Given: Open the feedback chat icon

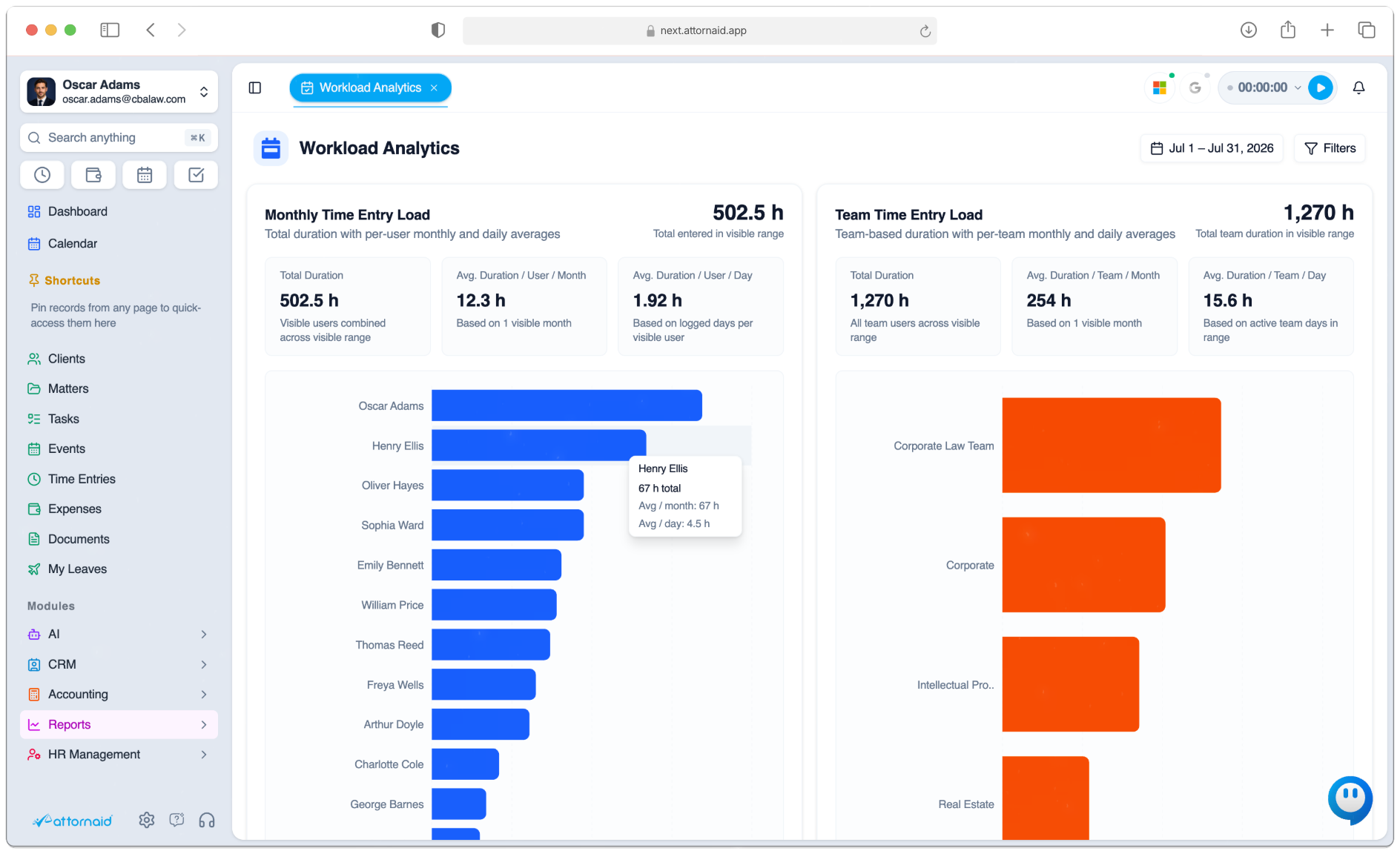Looking at the screenshot, I should (x=176, y=820).
